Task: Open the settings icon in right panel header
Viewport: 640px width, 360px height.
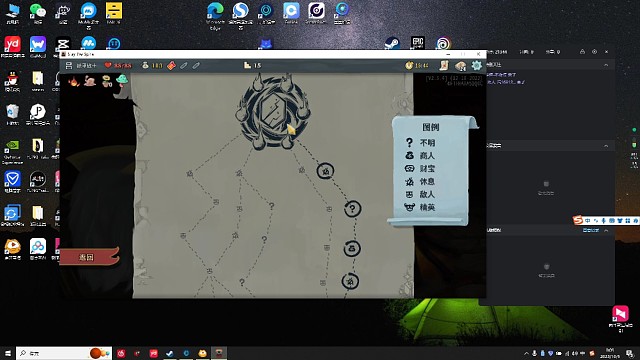Action: coord(594,52)
